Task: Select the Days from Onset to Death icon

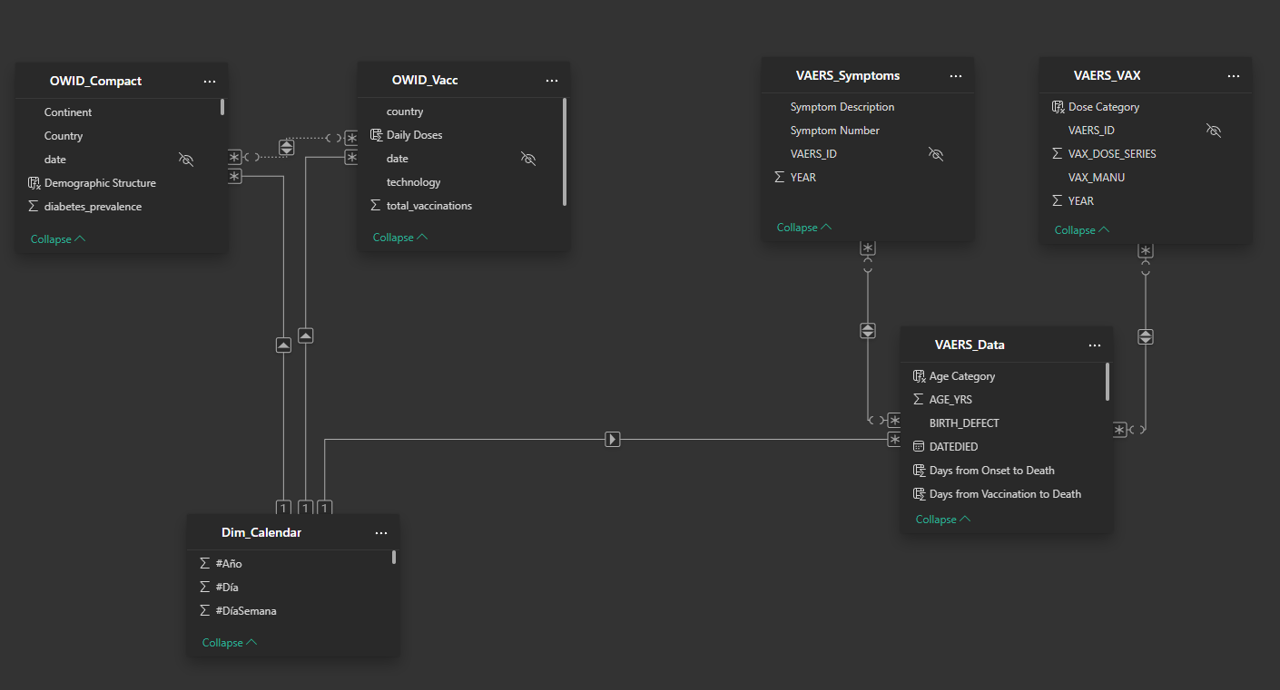Action: (x=919, y=470)
